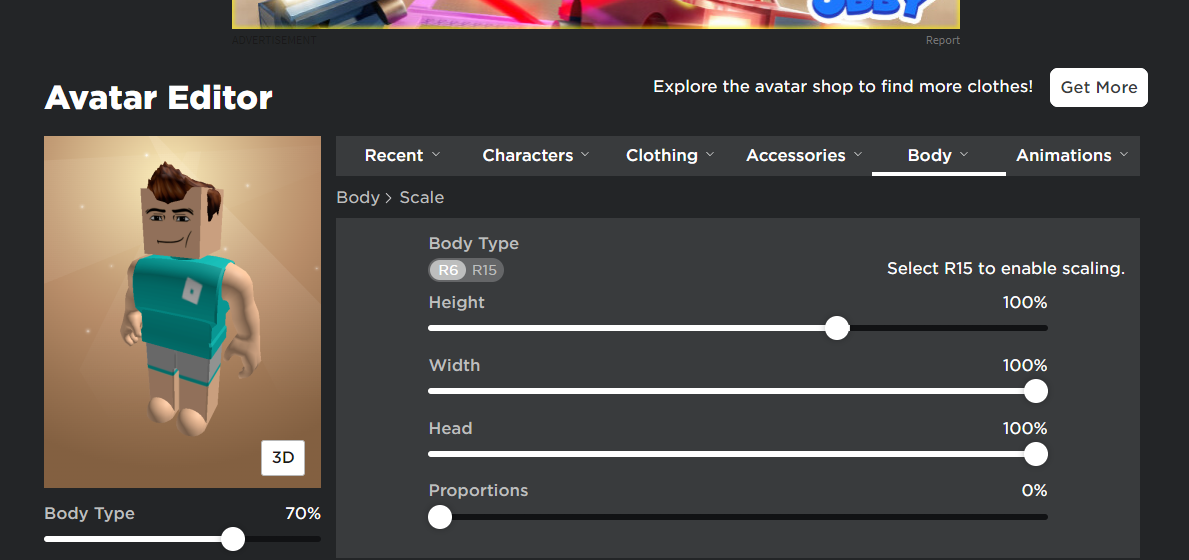Click the advertisement banner
This screenshot has width=1189, height=560.
(596, 14)
